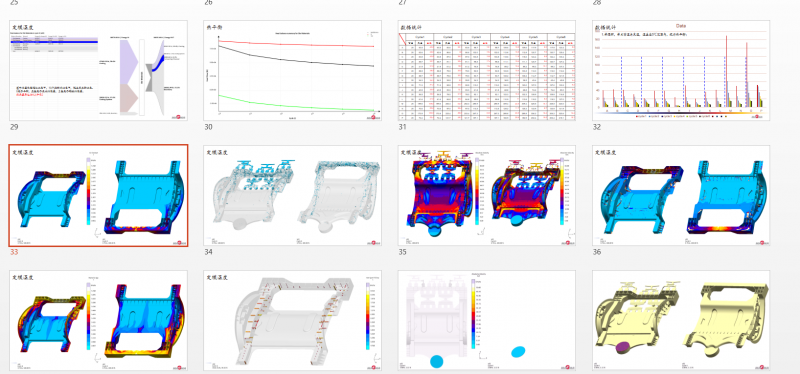800x374 pixels.
Task: Click the slide number 31 label
Action: click(402, 127)
